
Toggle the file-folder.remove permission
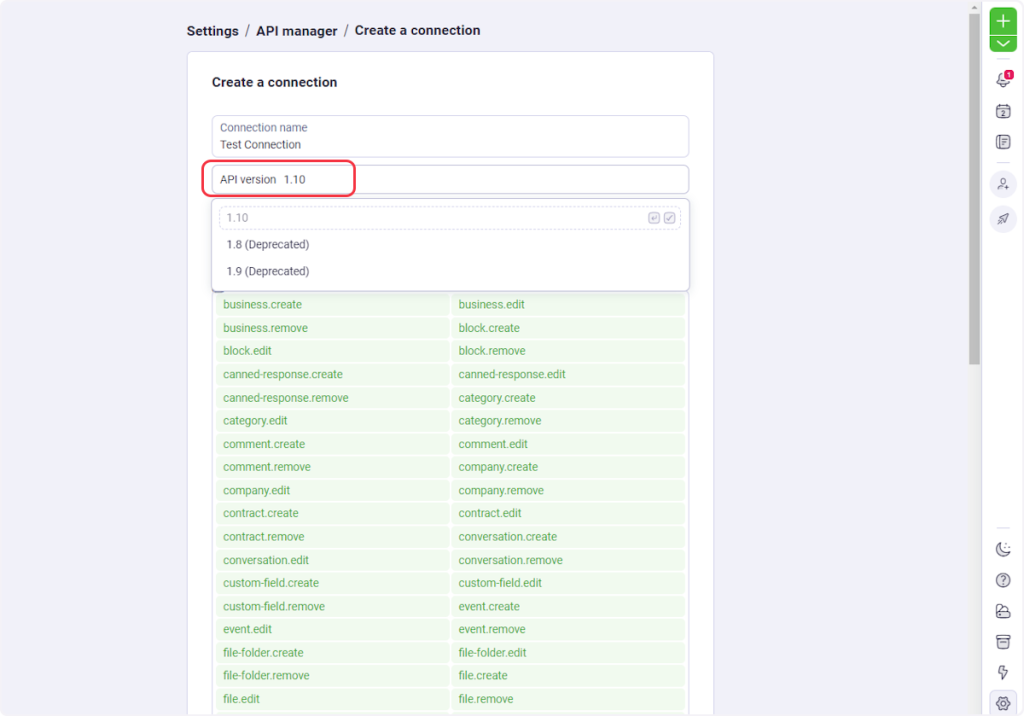(332, 676)
